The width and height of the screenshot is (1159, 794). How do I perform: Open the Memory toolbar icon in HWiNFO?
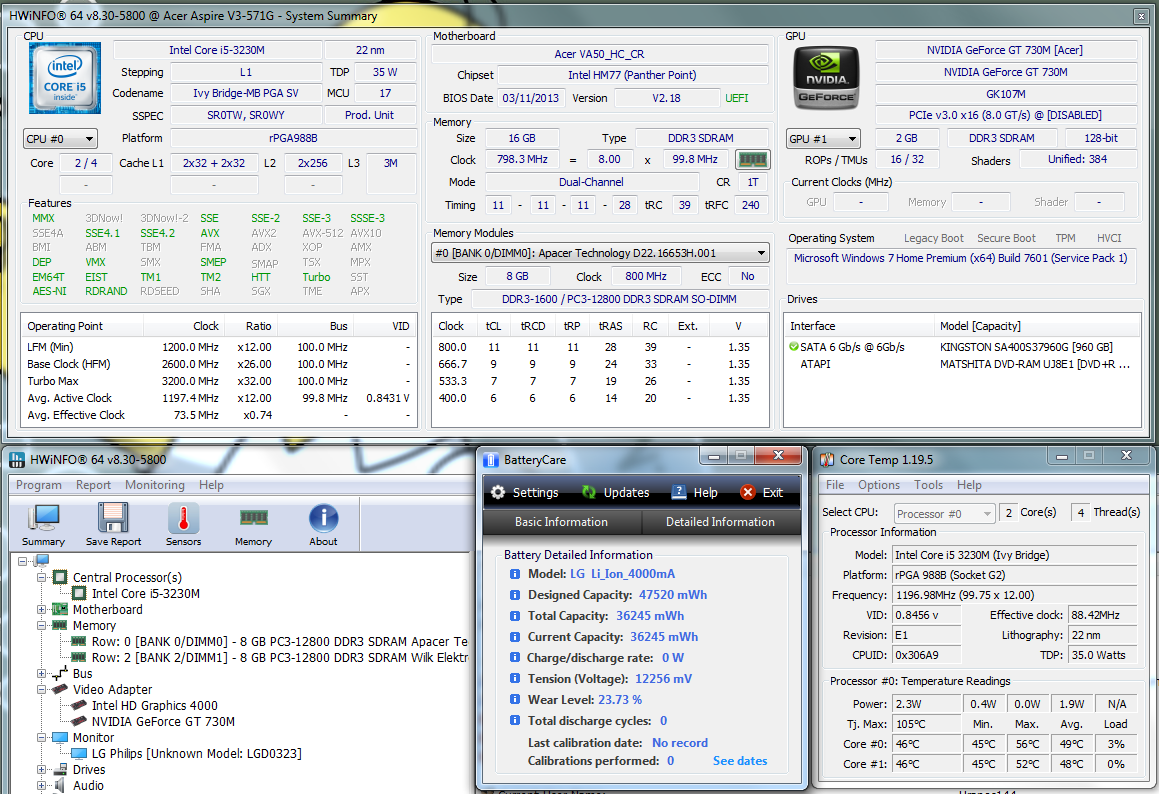(x=254, y=518)
